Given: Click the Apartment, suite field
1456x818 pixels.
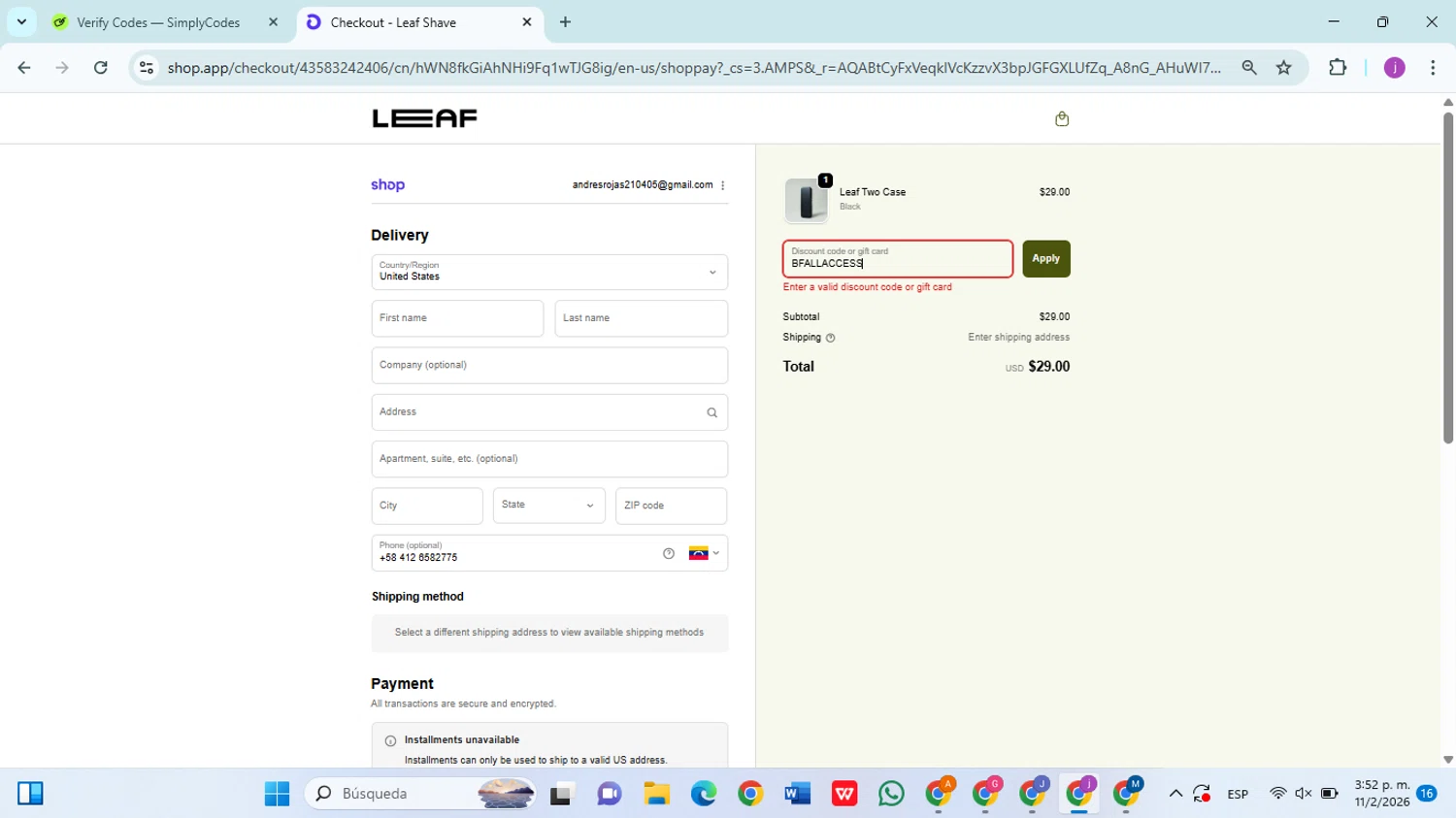Looking at the screenshot, I should coord(549,459).
